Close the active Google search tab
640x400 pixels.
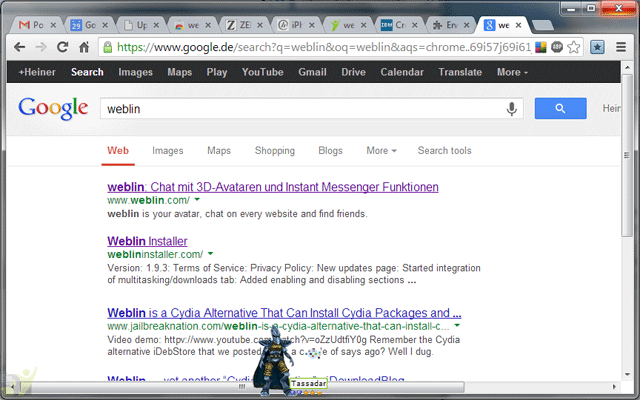(x=518, y=25)
